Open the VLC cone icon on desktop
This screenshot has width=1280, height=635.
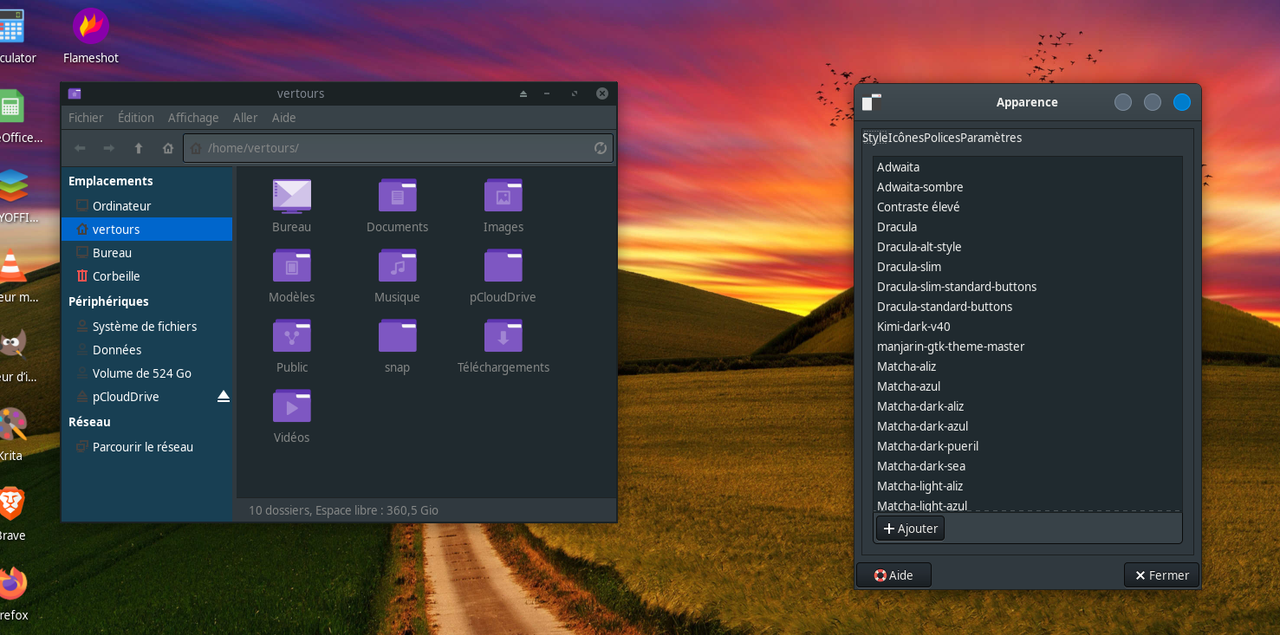(x=11, y=265)
